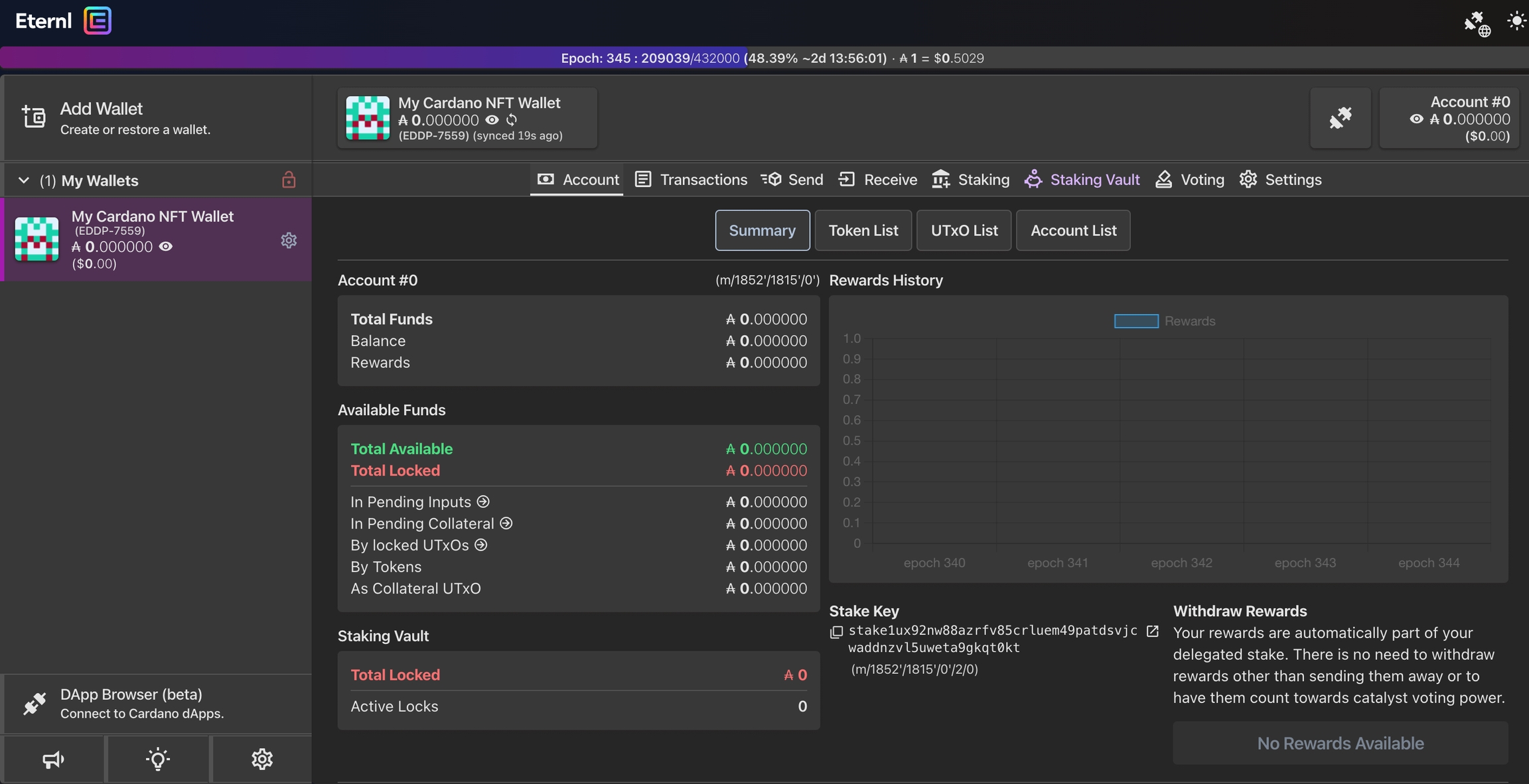Switch theme with sun icon
Viewport: 1529px width, 784px height.
(1516, 21)
